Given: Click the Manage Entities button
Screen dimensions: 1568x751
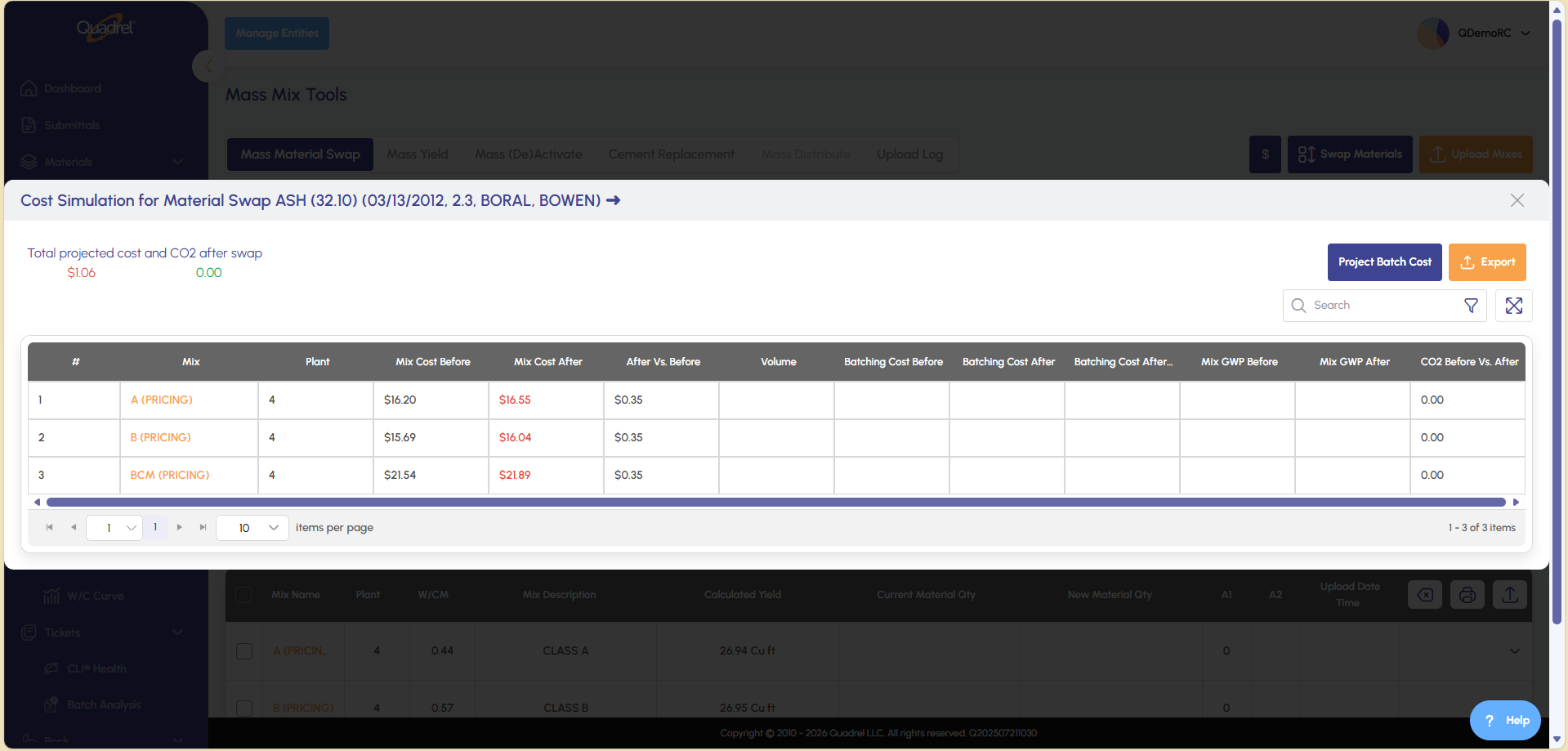Looking at the screenshot, I should pos(277,34).
